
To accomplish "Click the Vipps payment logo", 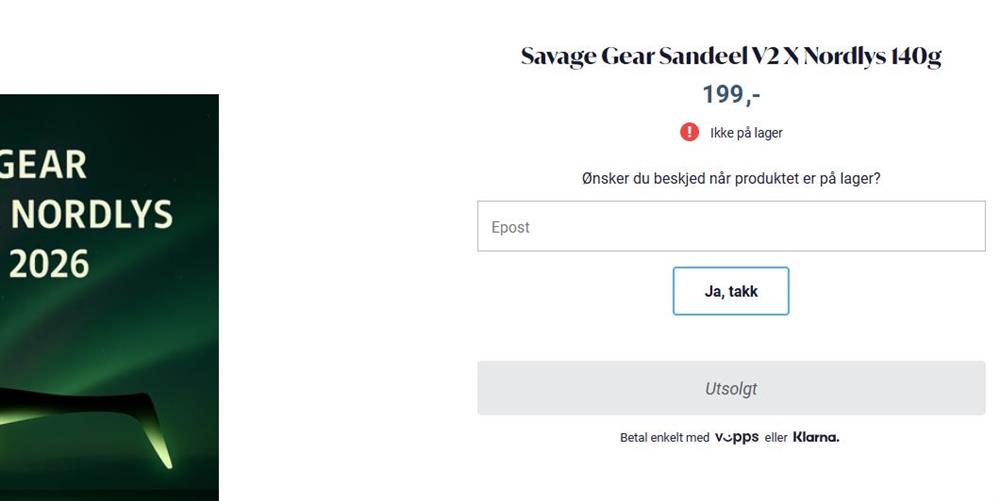I will point(736,437).
